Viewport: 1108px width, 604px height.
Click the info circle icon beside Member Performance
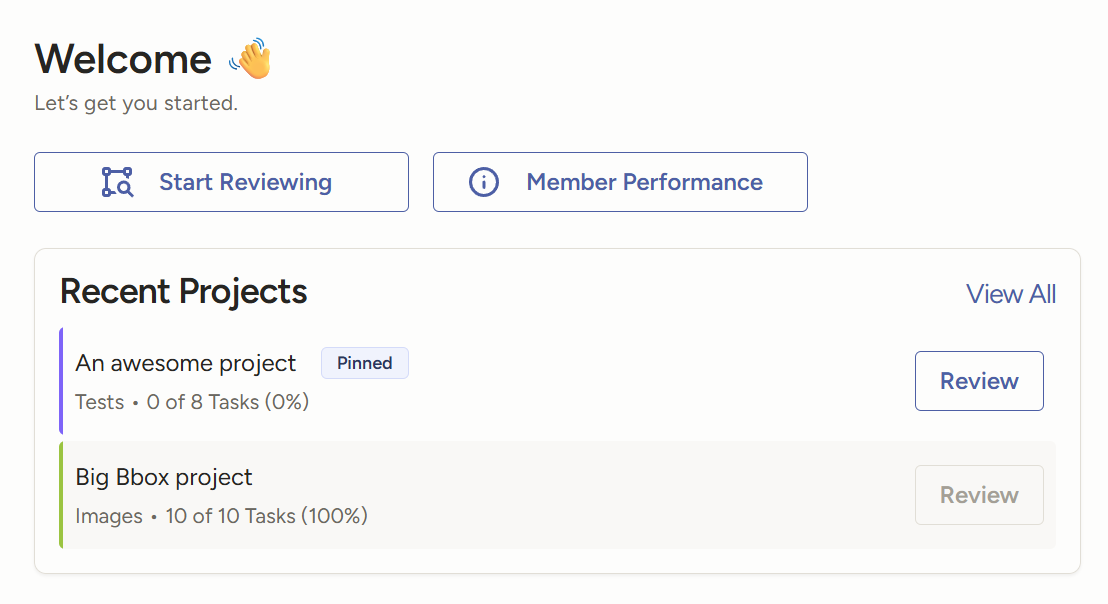point(484,182)
